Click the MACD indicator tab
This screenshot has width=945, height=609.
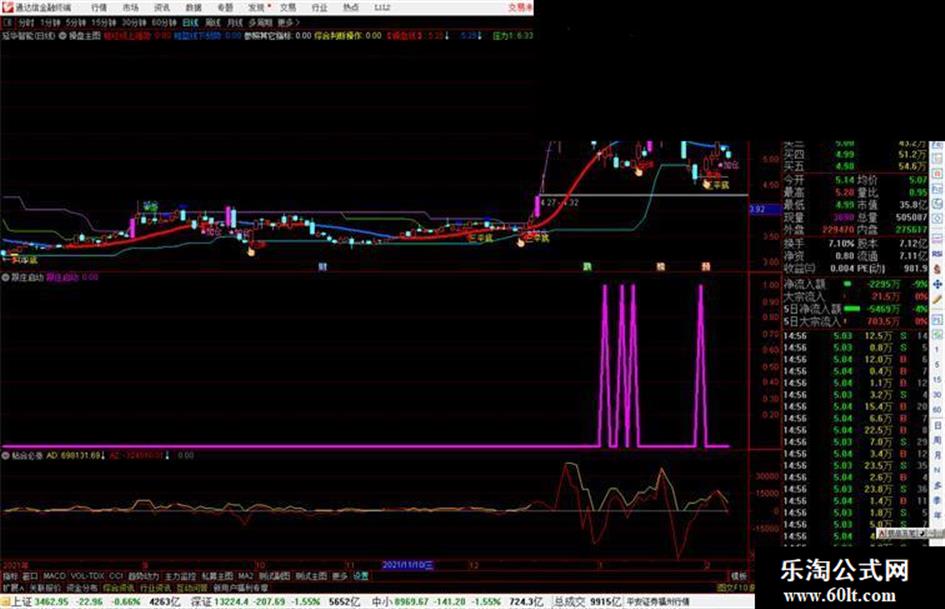pyautogui.click(x=54, y=576)
